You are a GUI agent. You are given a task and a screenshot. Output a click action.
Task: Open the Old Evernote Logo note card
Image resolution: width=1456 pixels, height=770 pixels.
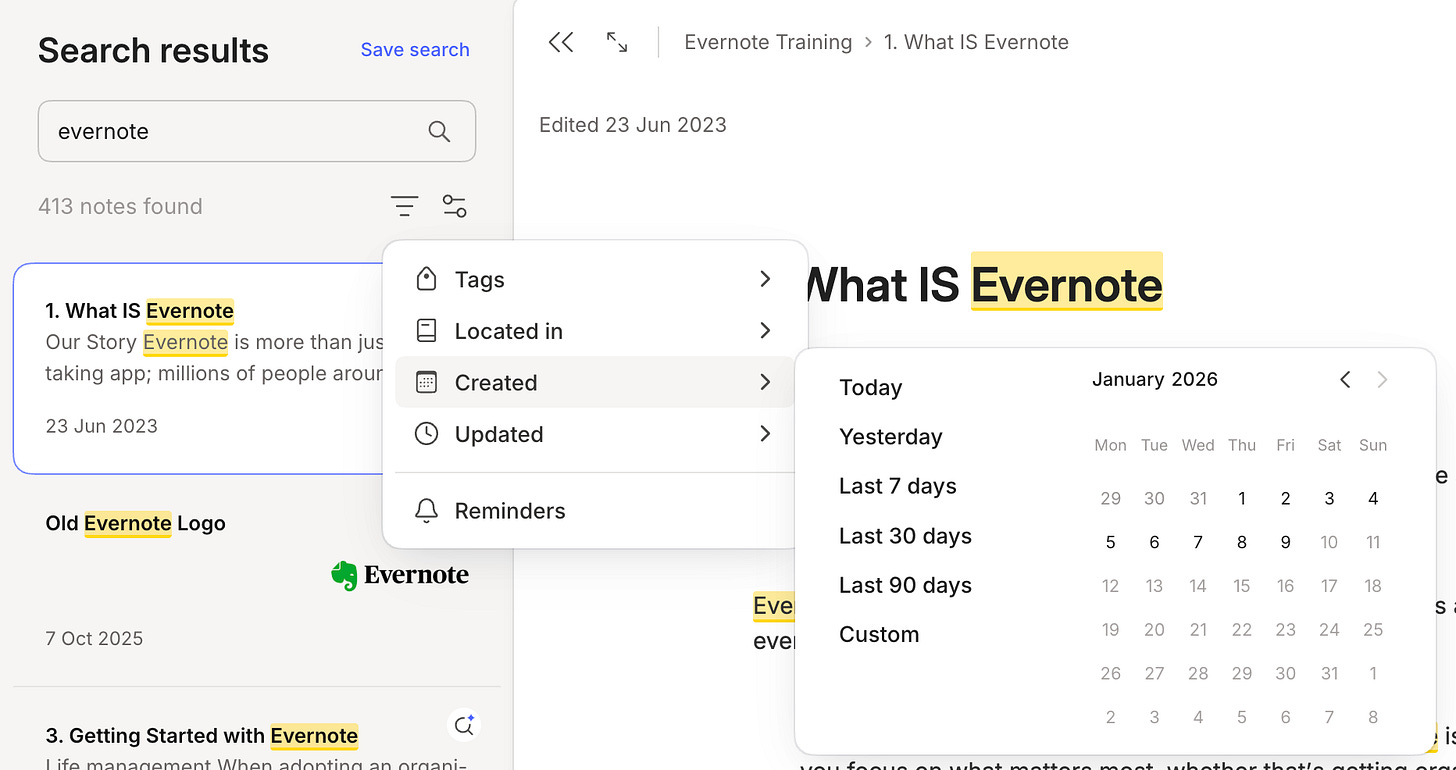coord(257,580)
